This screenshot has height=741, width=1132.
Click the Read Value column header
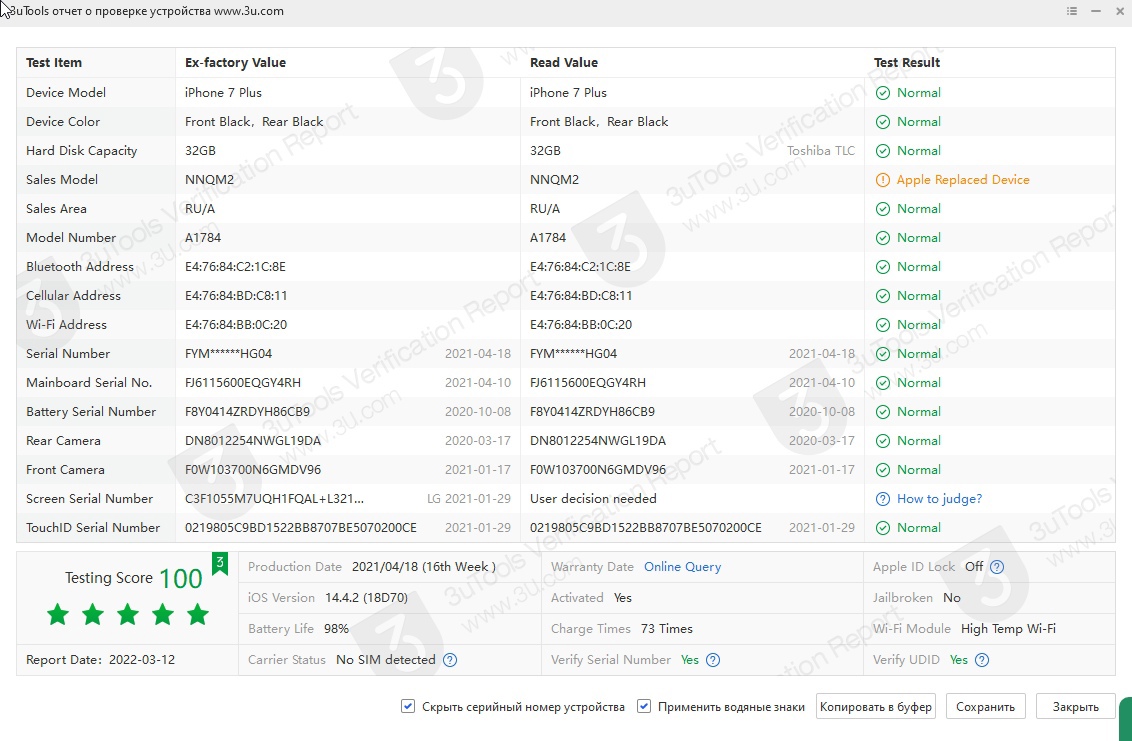click(564, 63)
